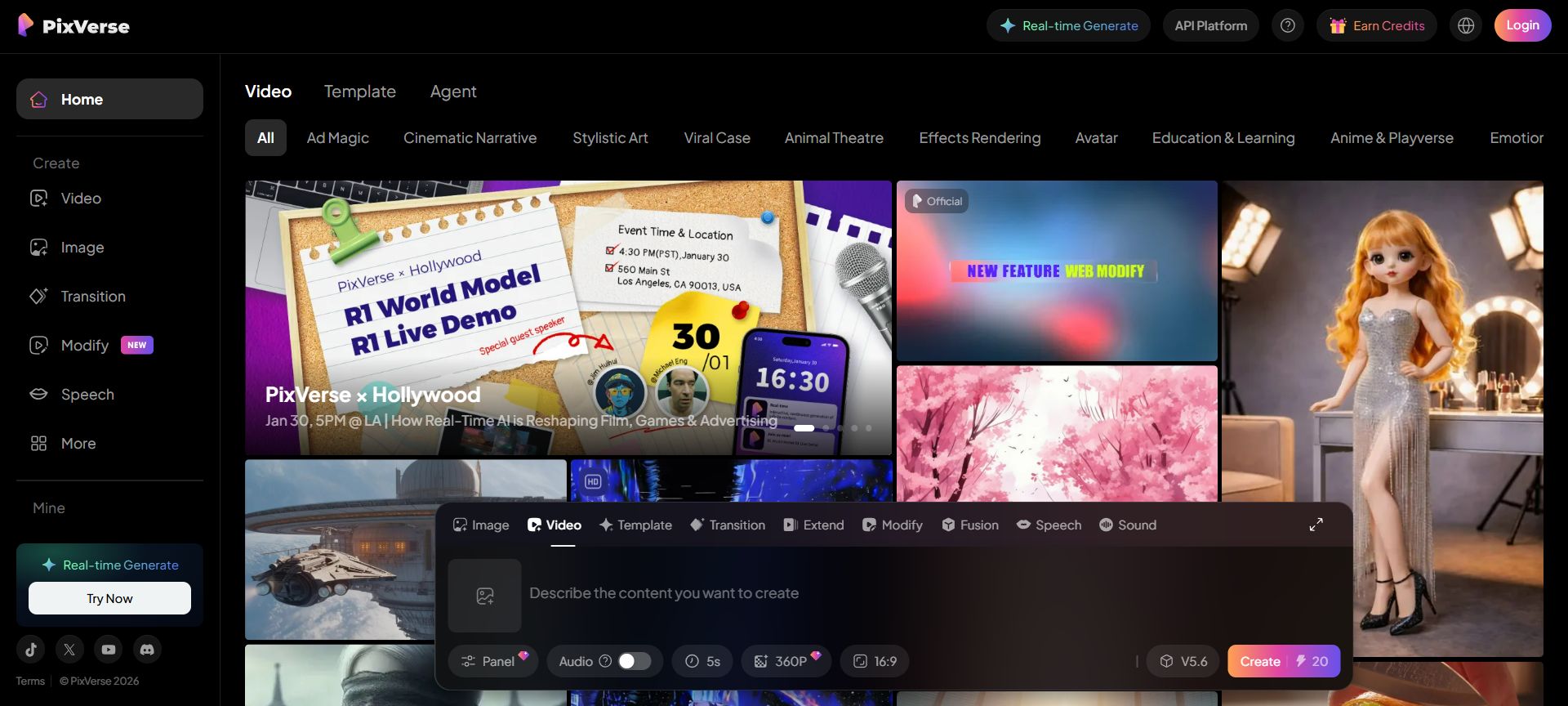
Task: Expand the creation panel with the arrows icon
Action: (x=1316, y=525)
